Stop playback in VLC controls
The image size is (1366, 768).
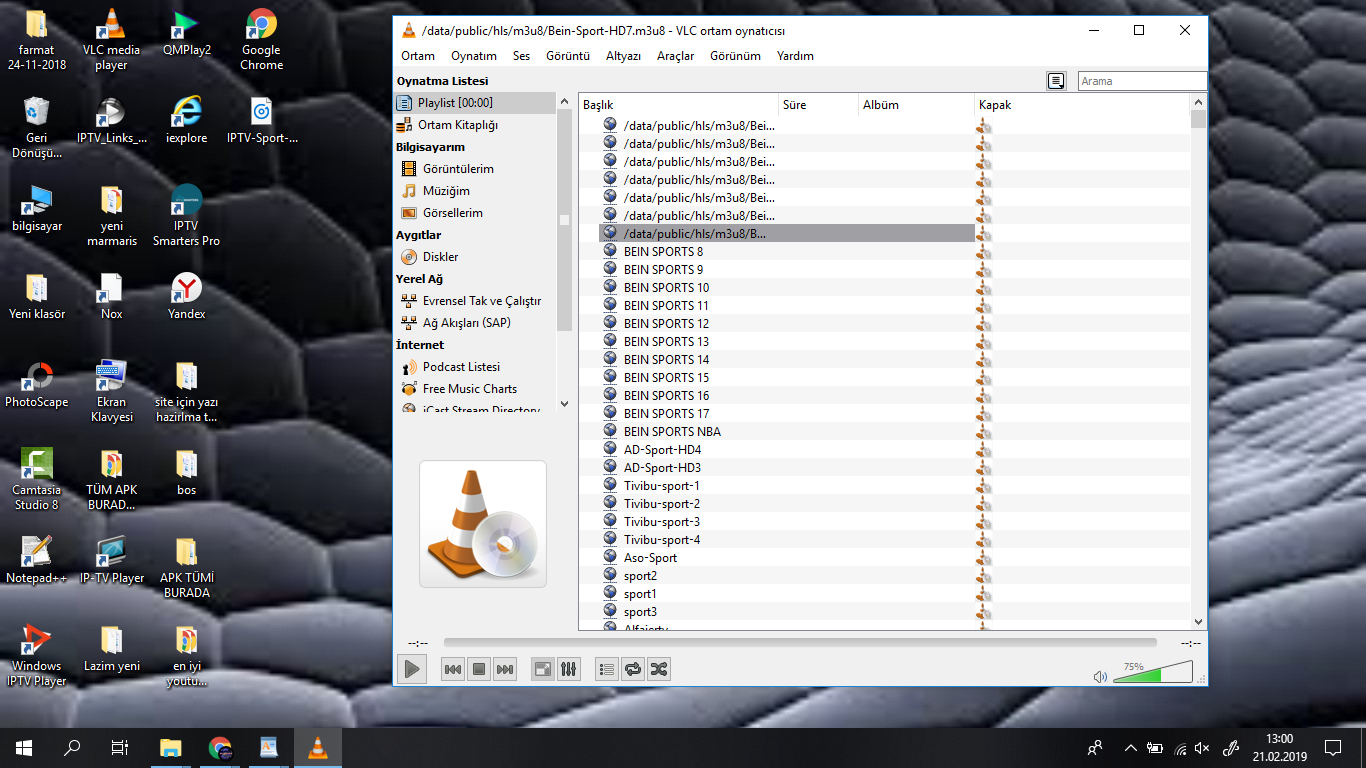[x=479, y=669]
